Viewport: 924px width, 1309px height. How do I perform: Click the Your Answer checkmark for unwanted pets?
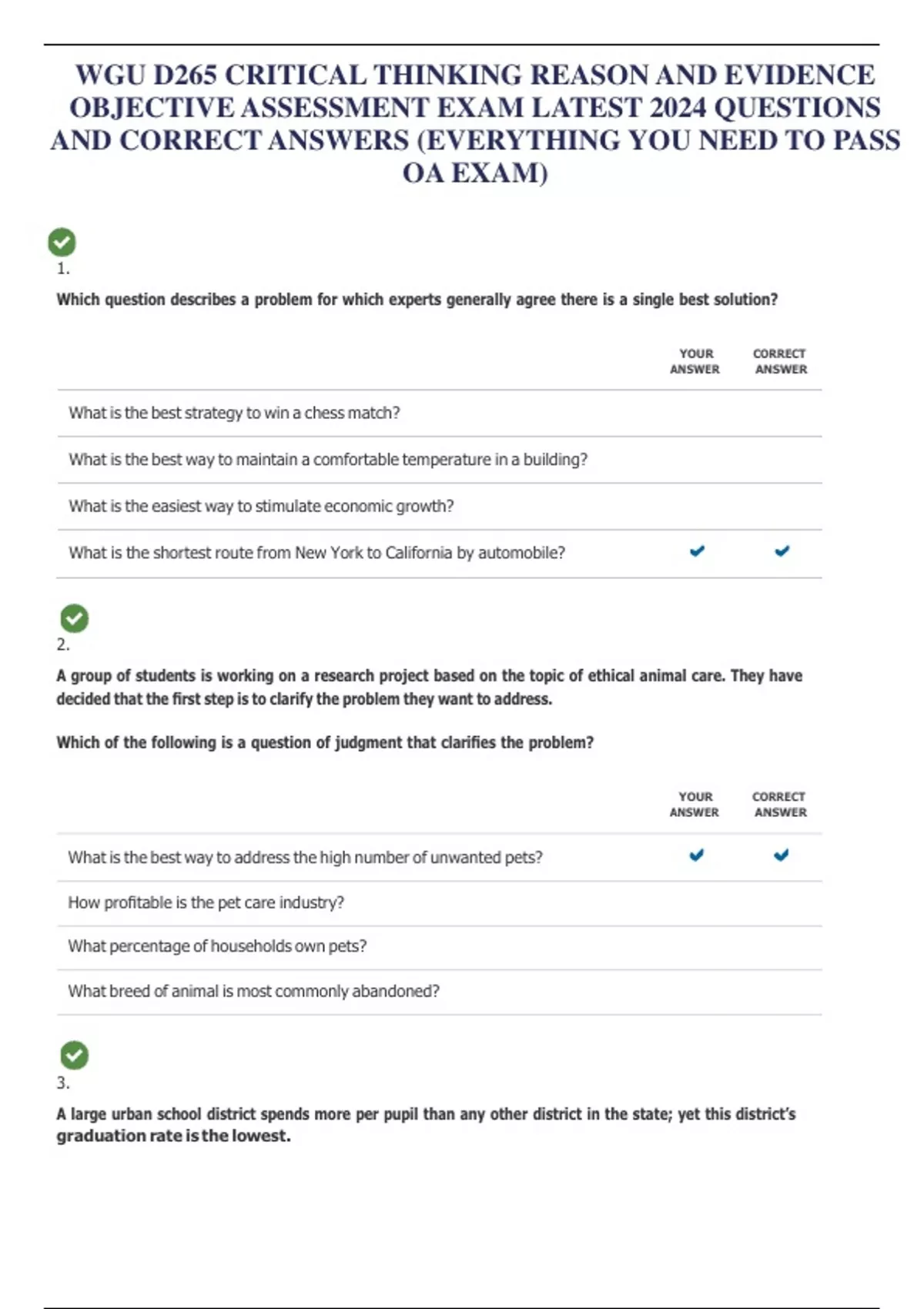[x=696, y=855]
